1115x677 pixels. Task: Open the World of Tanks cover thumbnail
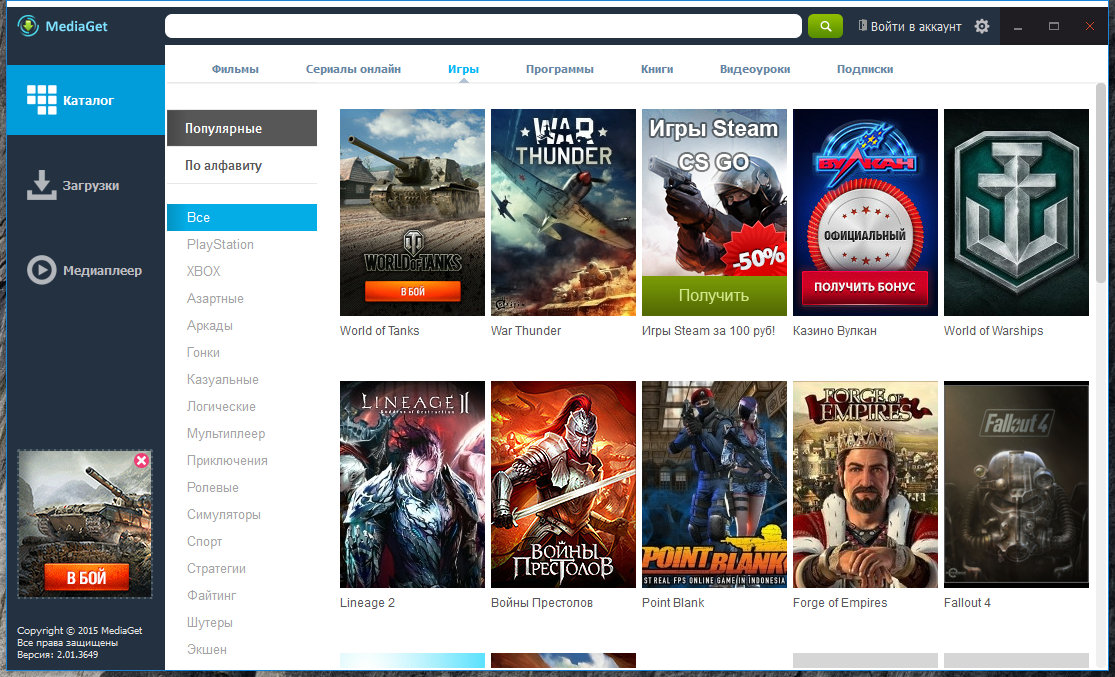412,212
